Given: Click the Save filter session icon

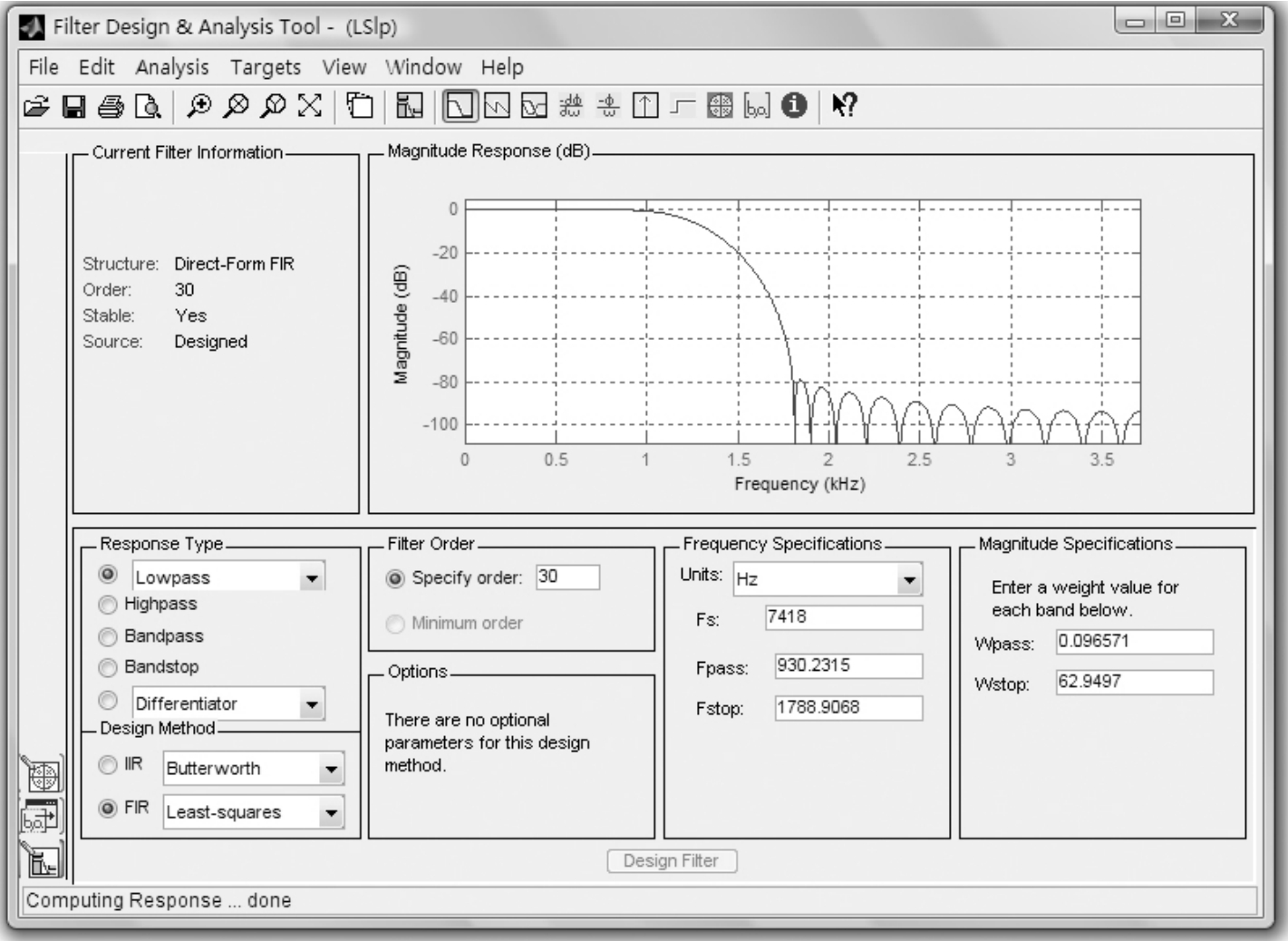Looking at the screenshot, I should tap(73, 107).
